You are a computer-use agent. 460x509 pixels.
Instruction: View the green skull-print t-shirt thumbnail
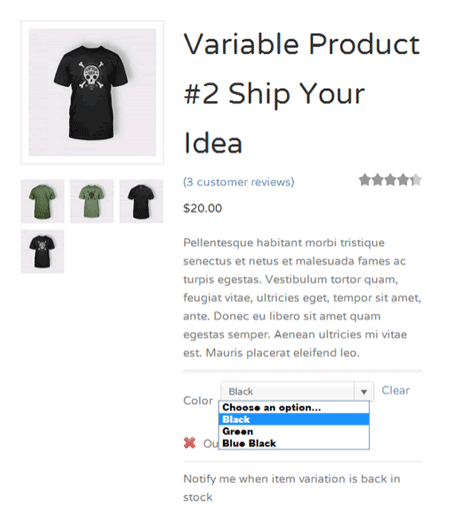[x=92, y=201]
